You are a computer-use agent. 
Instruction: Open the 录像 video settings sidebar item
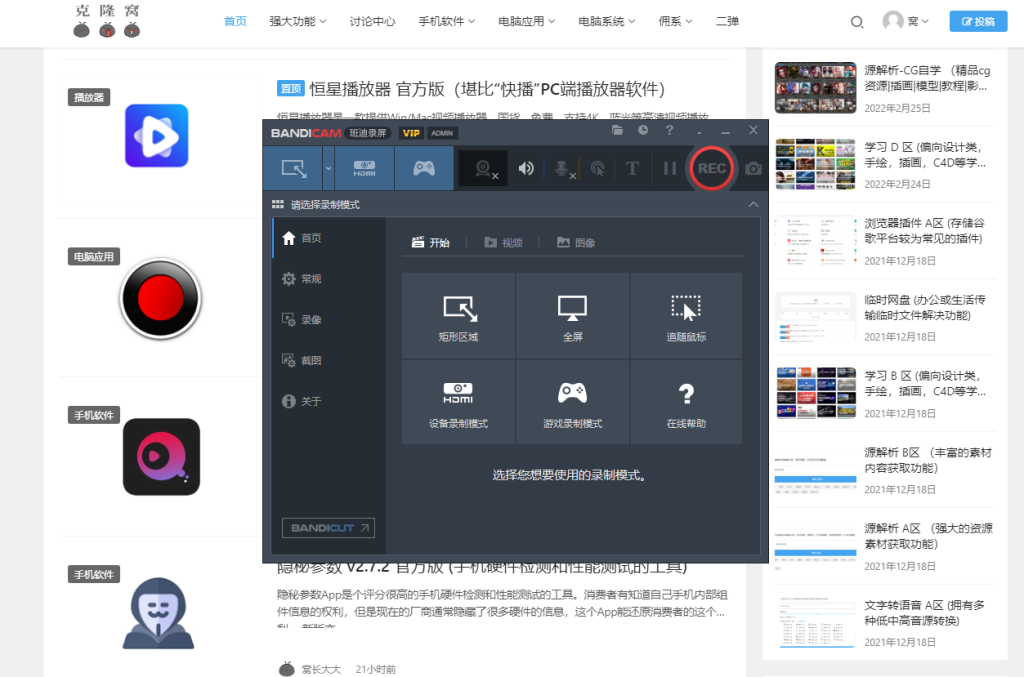point(329,320)
